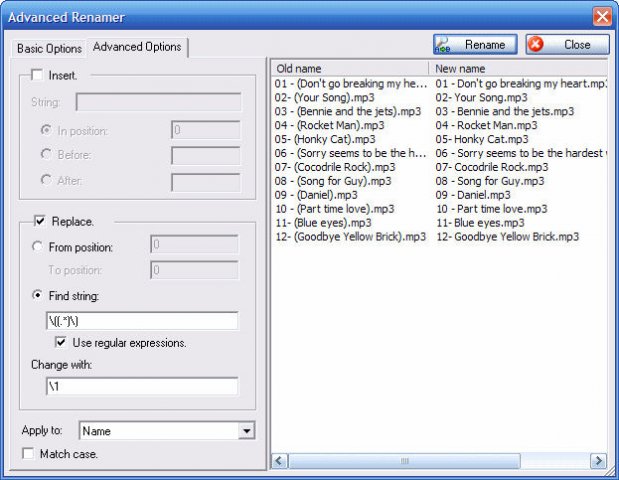Click the After value field
This screenshot has height=480, width=619.
click(206, 182)
